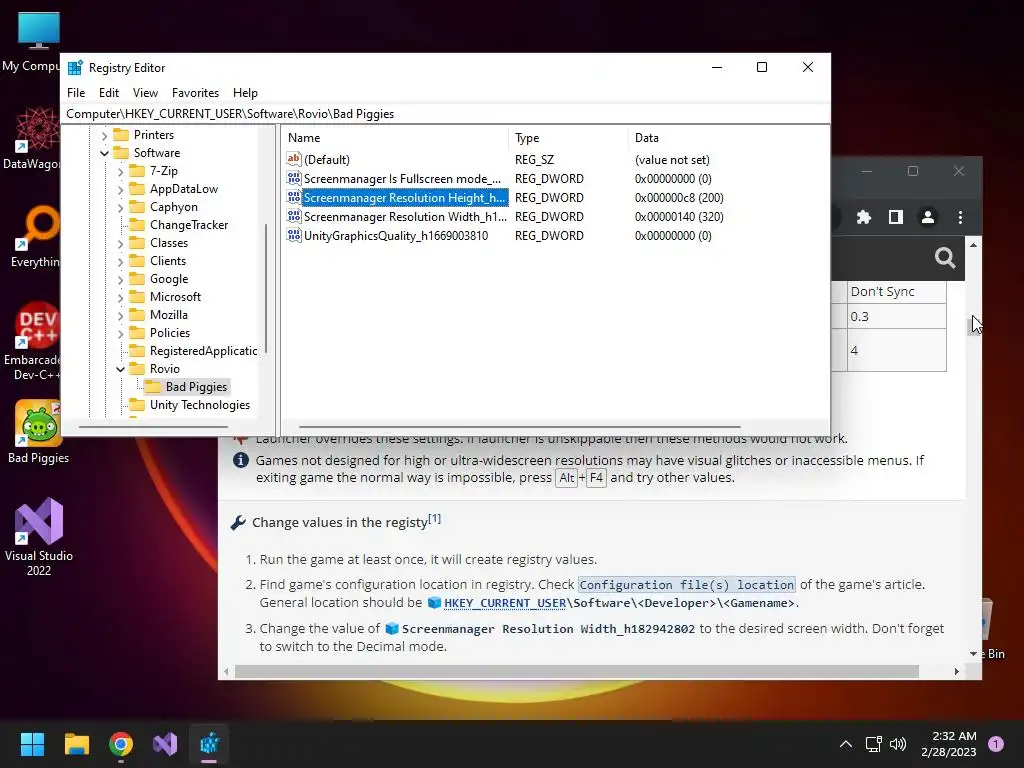The width and height of the screenshot is (1024, 768).
Task: Click the browser horizontal scrollbar
Action: [577, 671]
